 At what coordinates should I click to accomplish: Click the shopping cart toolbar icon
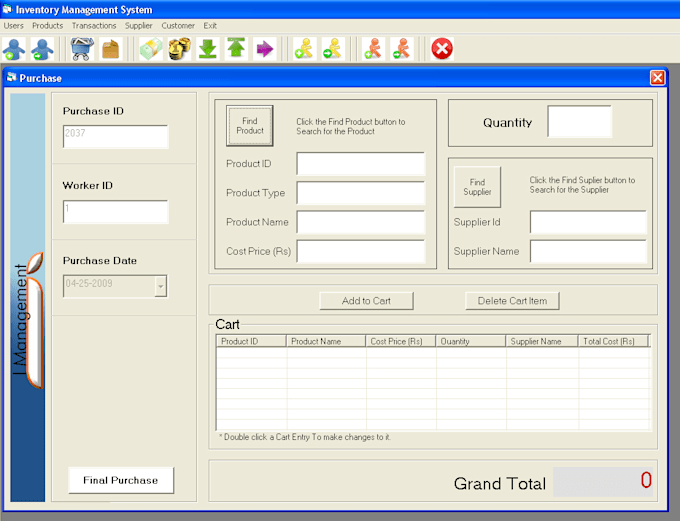[82, 49]
